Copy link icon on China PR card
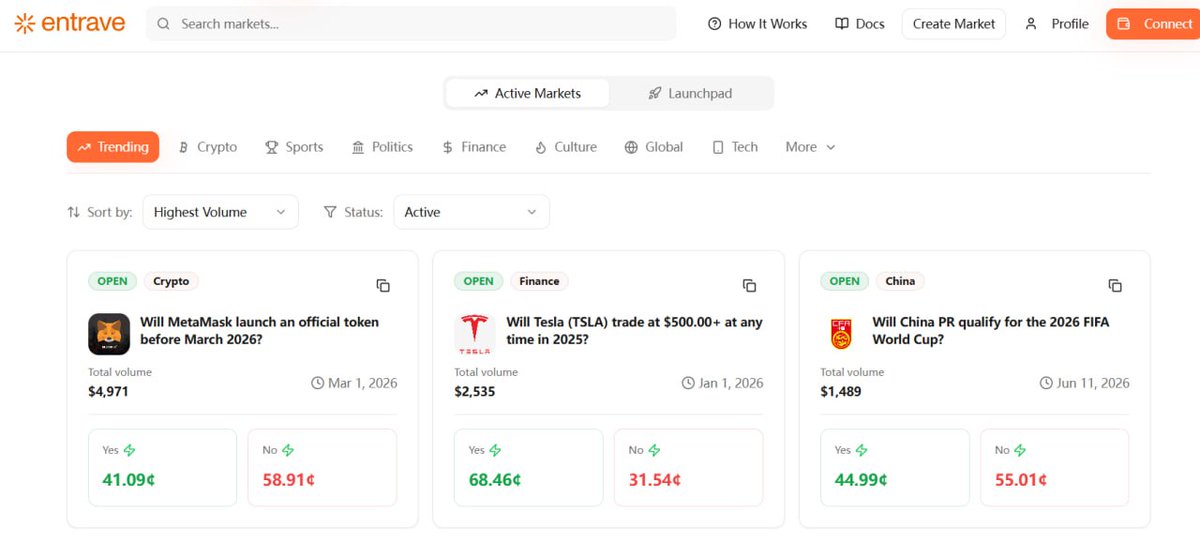This screenshot has height=542, width=1200. [1115, 285]
